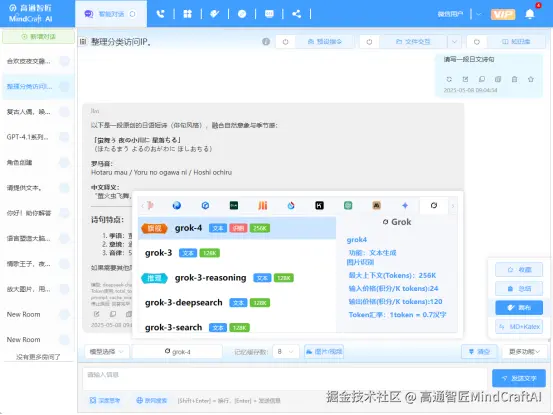The width and height of the screenshot is (553, 415).
Task: Select the black K provider icon
Action: (320, 205)
